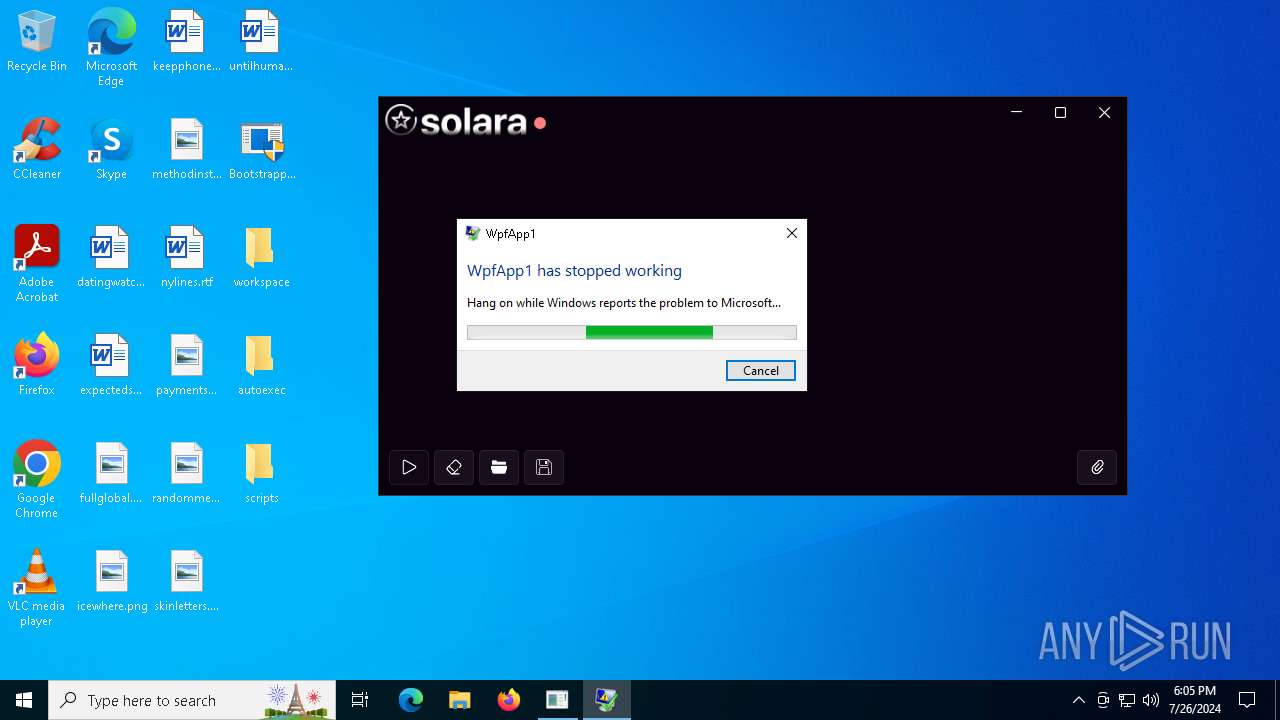1280x720 pixels.
Task: Select the Google Chrome desktop shortcut
Action: (x=37, y=479)
